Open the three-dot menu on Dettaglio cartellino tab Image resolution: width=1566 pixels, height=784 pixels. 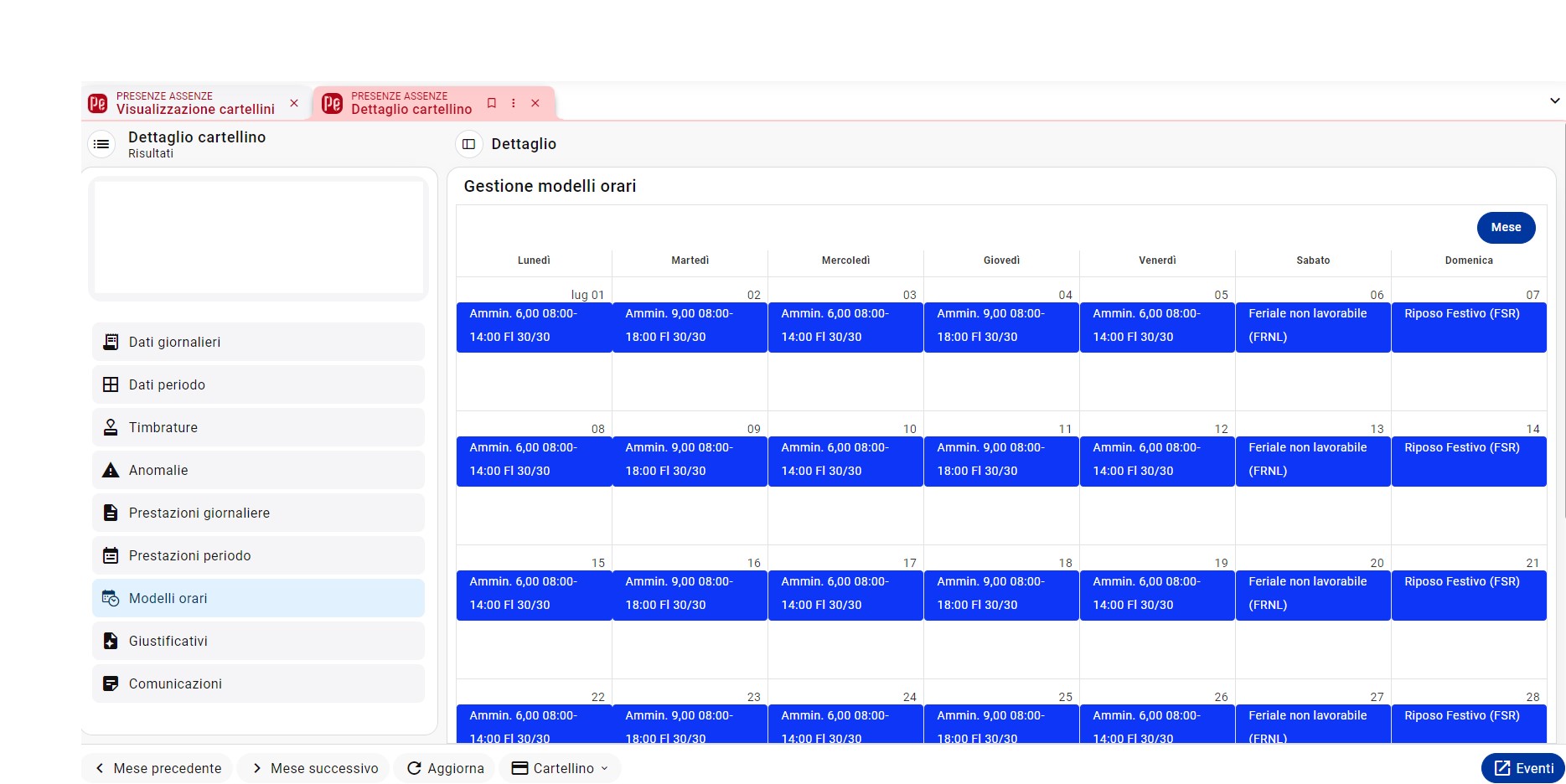tap(514, 103)
